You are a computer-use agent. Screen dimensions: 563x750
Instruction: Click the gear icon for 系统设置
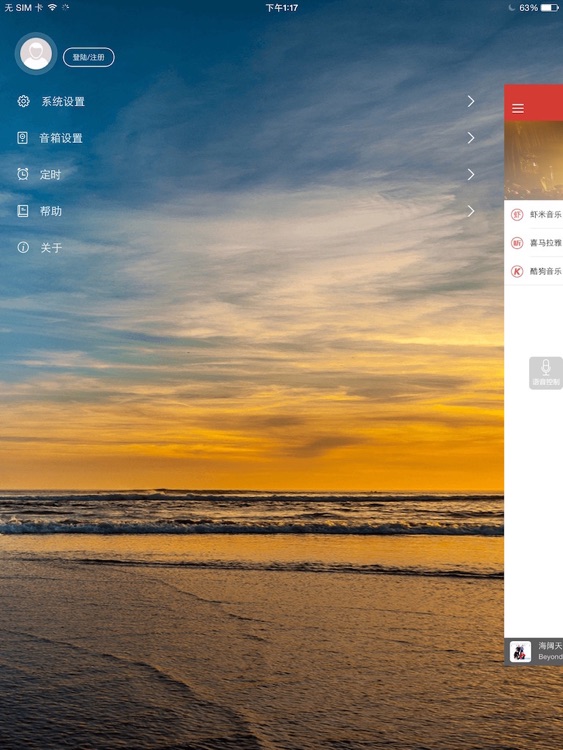(x=23, y=101)
